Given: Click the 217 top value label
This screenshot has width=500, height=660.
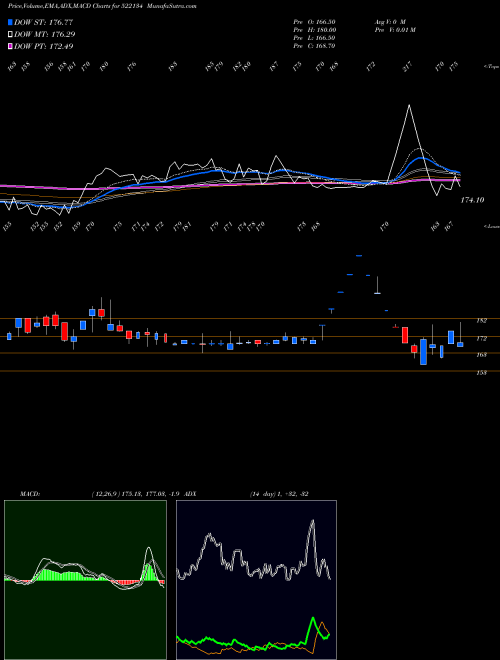Looking at the screenshot, I should (408, 67).
